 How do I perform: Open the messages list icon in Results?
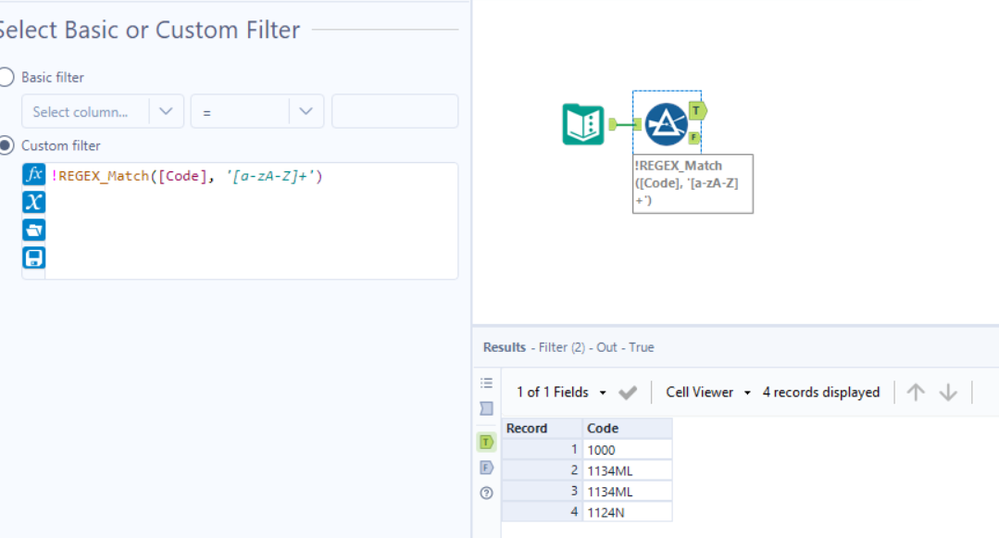(x=487, y=383)
